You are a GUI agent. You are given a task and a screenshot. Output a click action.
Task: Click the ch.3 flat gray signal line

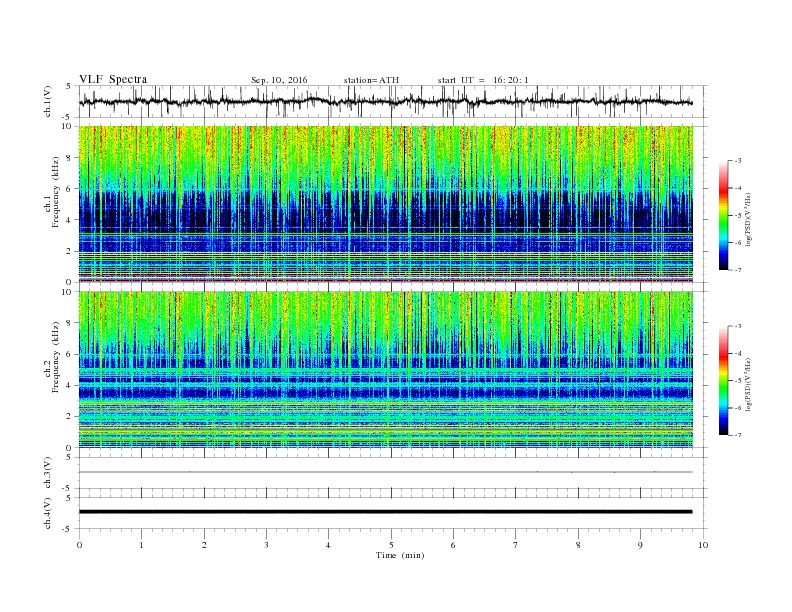[385, 472]
